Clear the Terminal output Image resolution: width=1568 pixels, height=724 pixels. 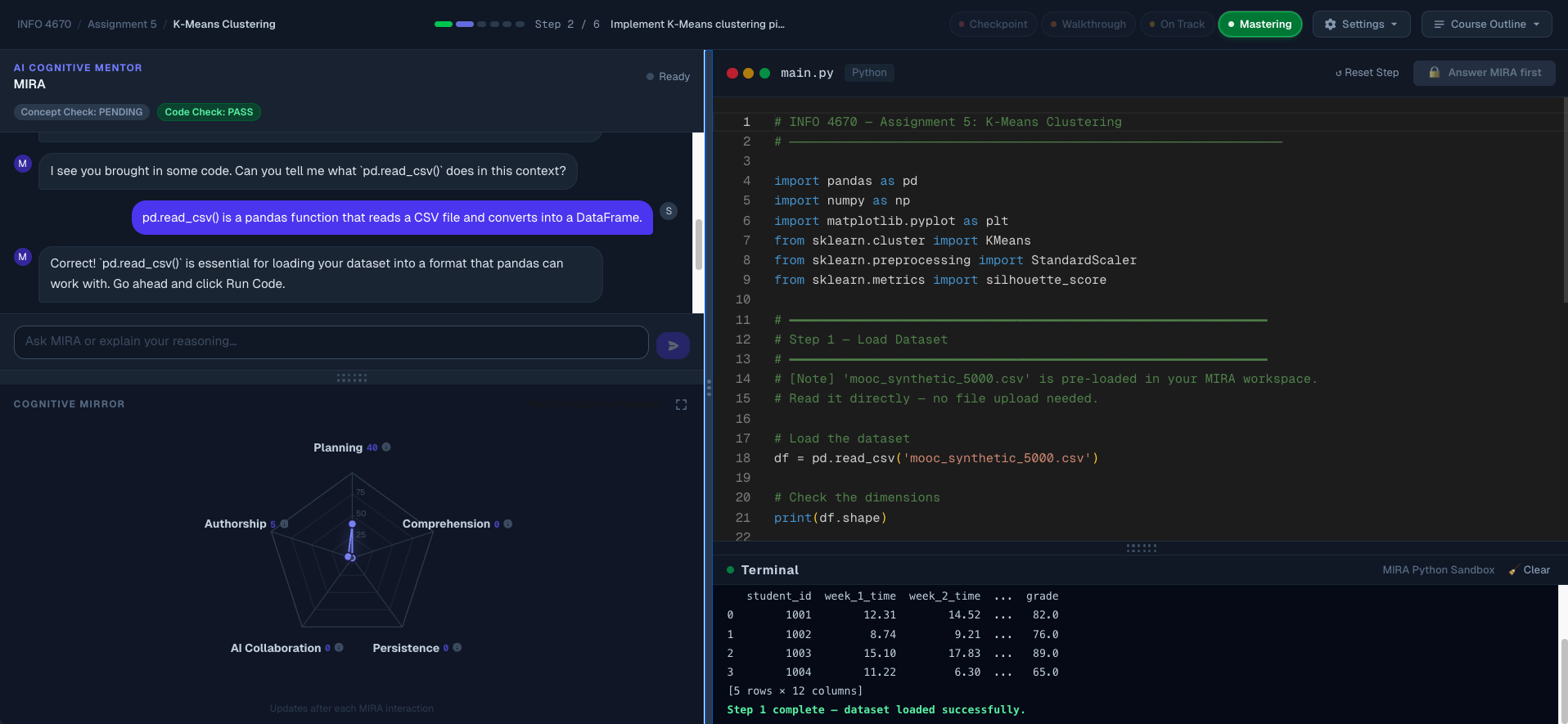pos(1530,570)
